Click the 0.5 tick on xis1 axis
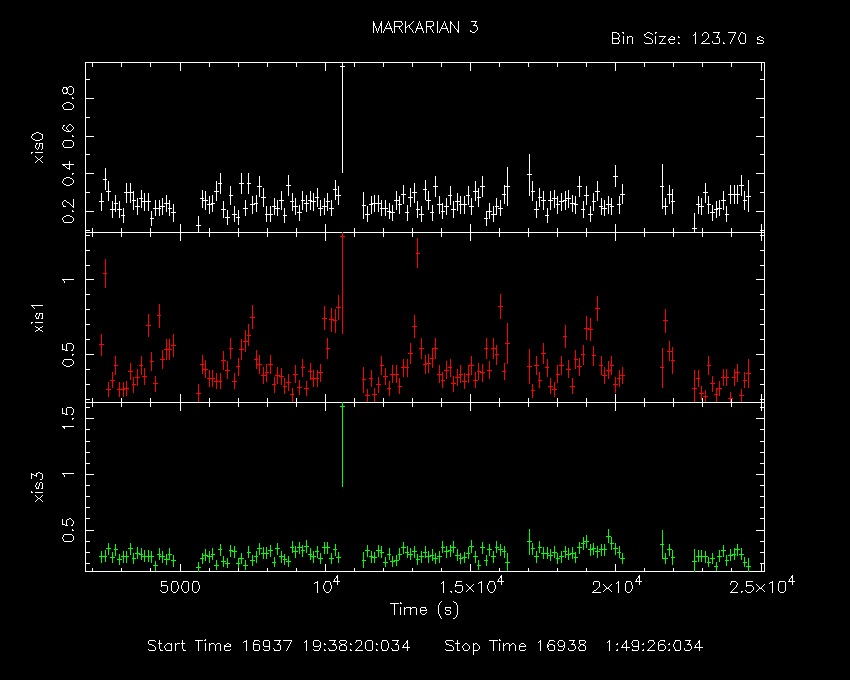The width and height of the screenshot is (850, 680). point(68,355)
